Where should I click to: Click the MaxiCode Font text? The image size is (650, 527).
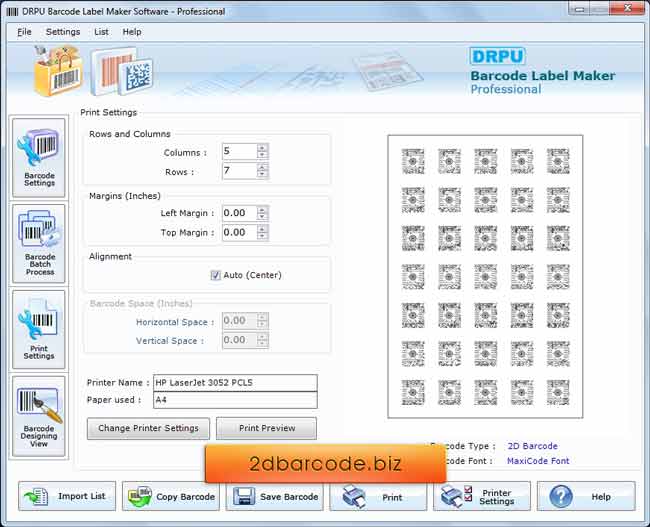pyautogui.click(x=538, y=461)
